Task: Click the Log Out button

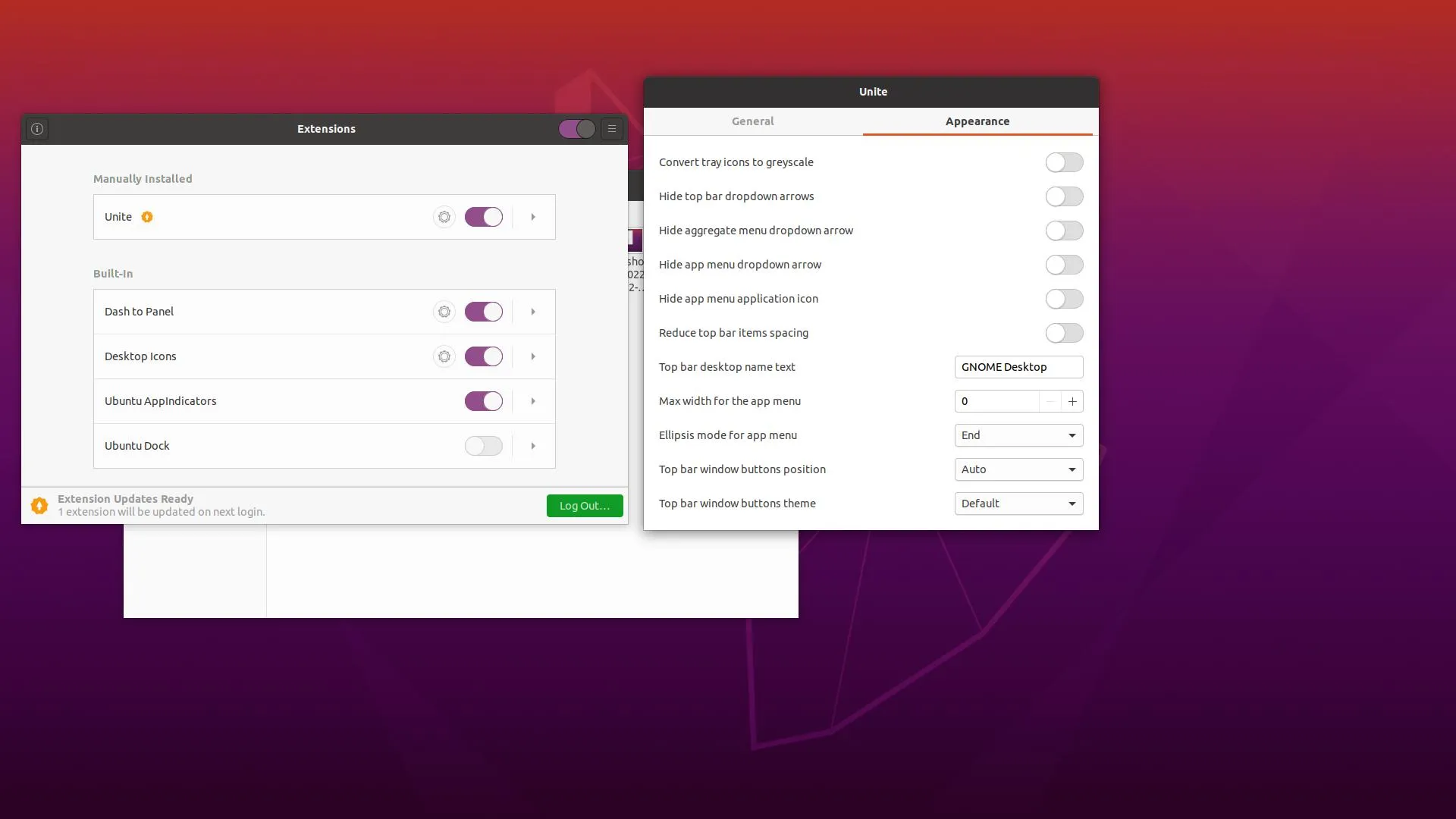Action: [x=584, y=506]
